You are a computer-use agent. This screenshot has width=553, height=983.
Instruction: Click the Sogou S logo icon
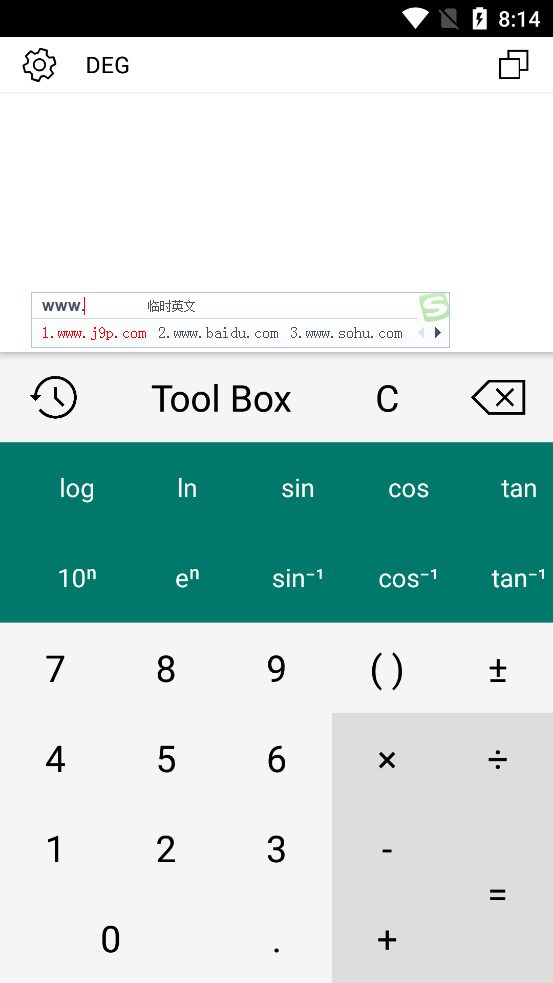tap(434, 307)
